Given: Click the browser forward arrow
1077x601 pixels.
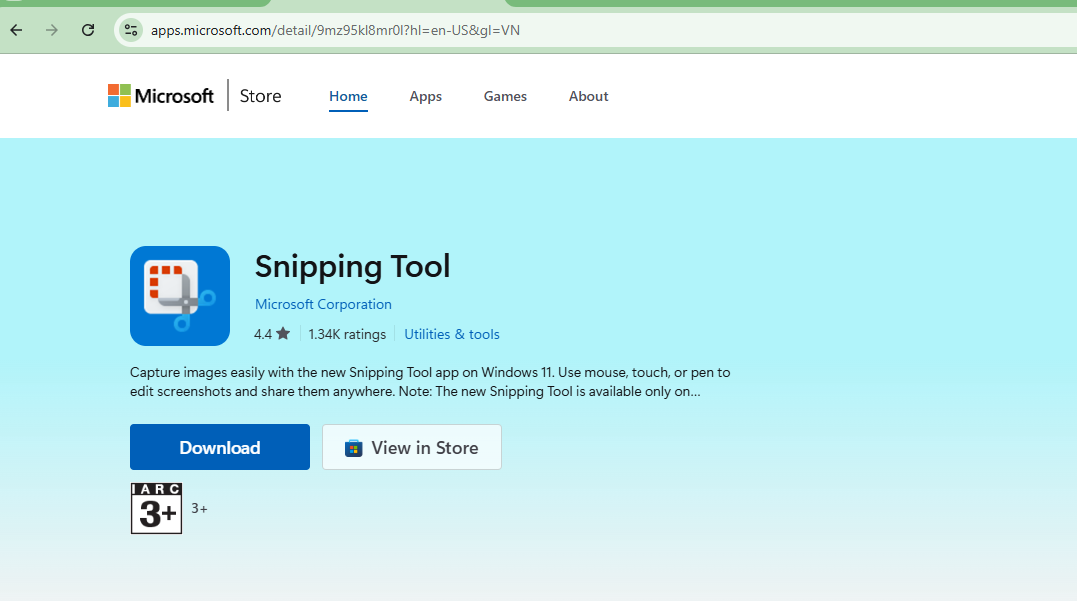Looking at the screenshot, I should click(52, 30).
